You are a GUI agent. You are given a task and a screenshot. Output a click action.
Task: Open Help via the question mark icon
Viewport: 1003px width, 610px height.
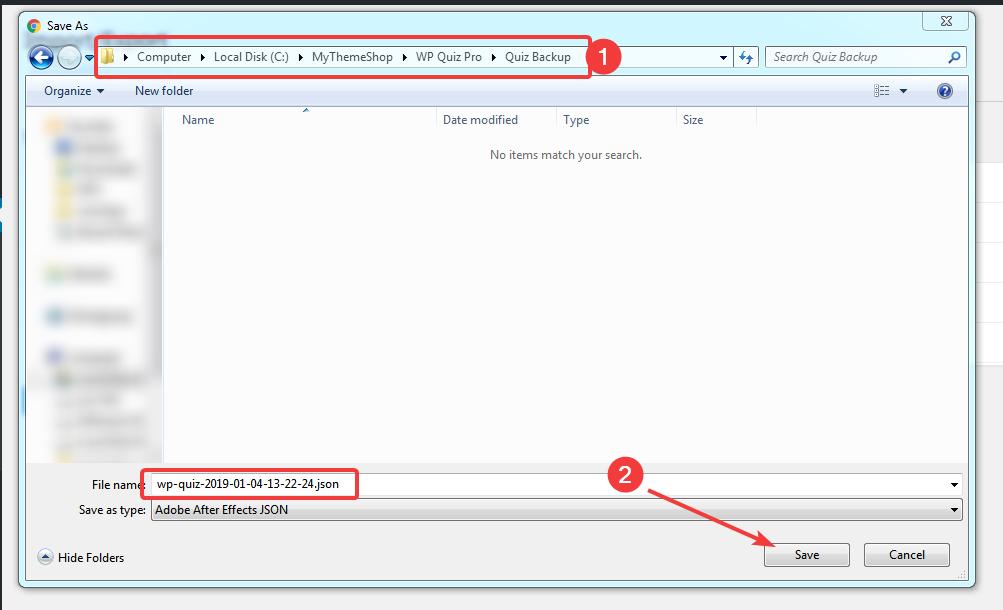tap(944, 90)
